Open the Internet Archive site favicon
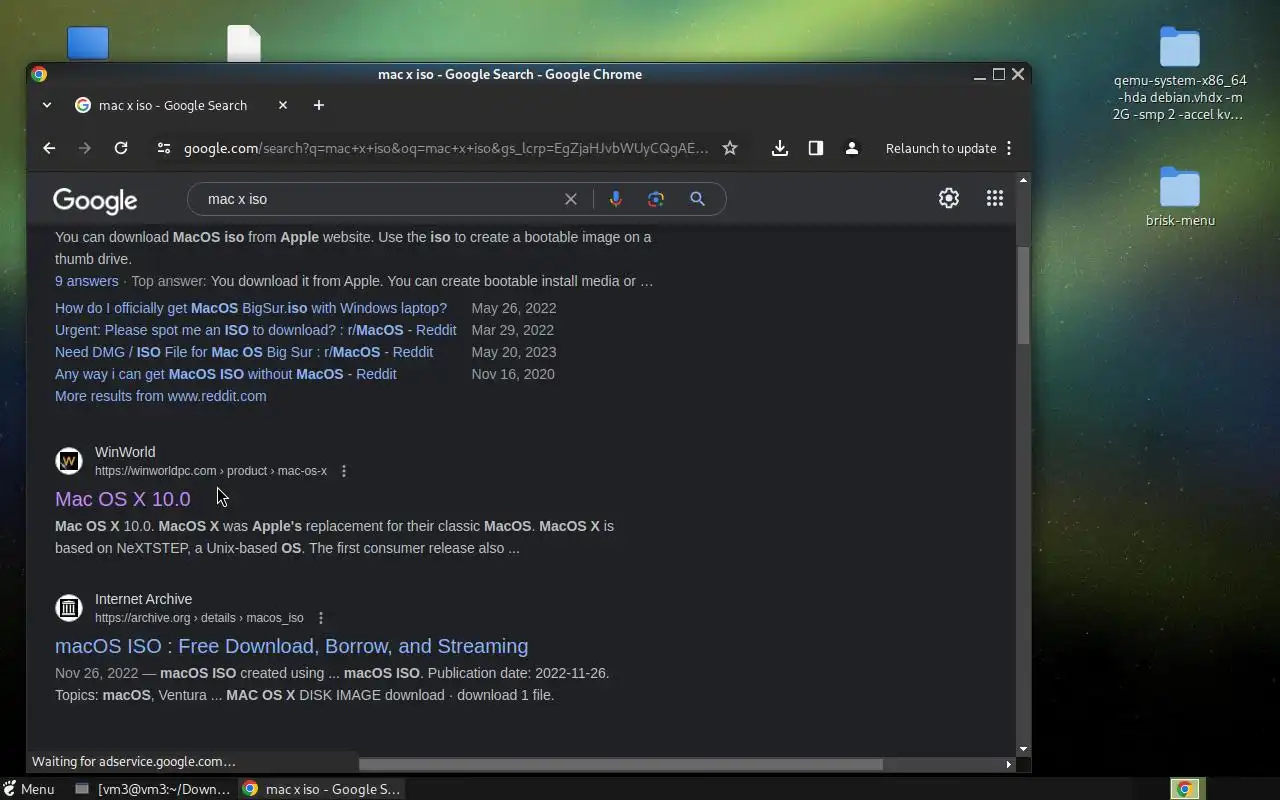 click(69, 608)
